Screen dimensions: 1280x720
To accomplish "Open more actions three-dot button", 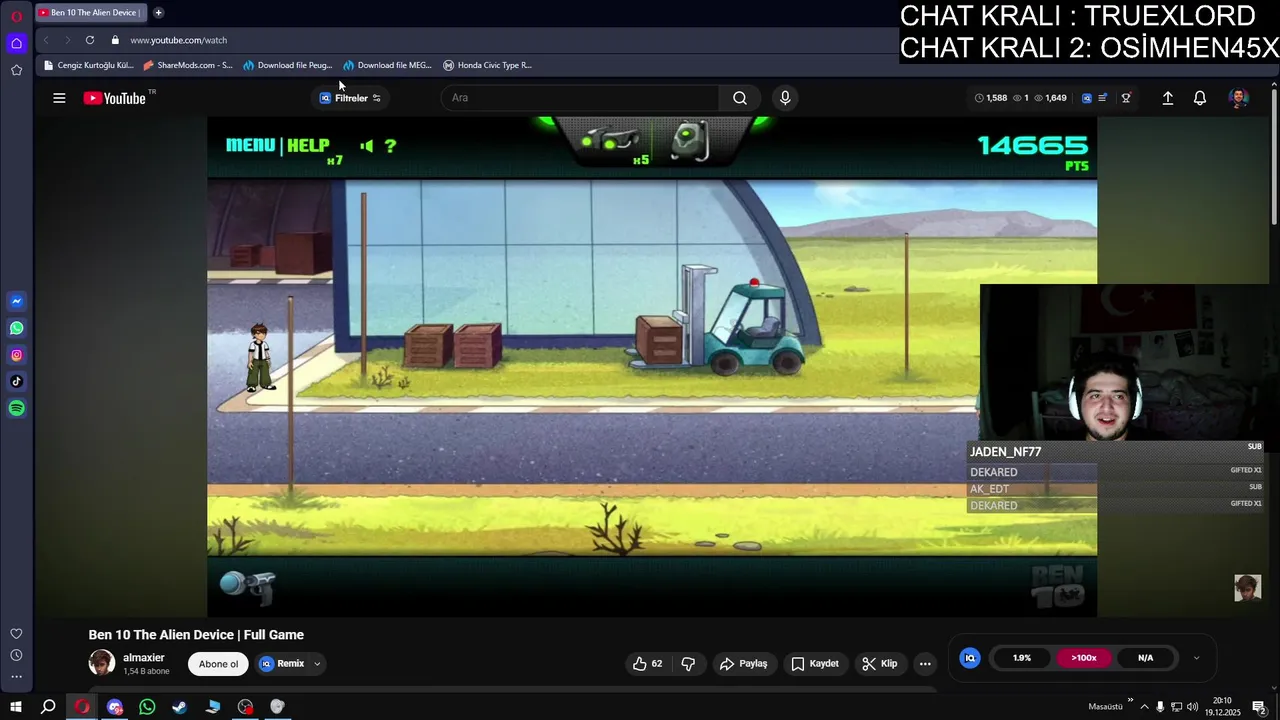I will point(925,664).
